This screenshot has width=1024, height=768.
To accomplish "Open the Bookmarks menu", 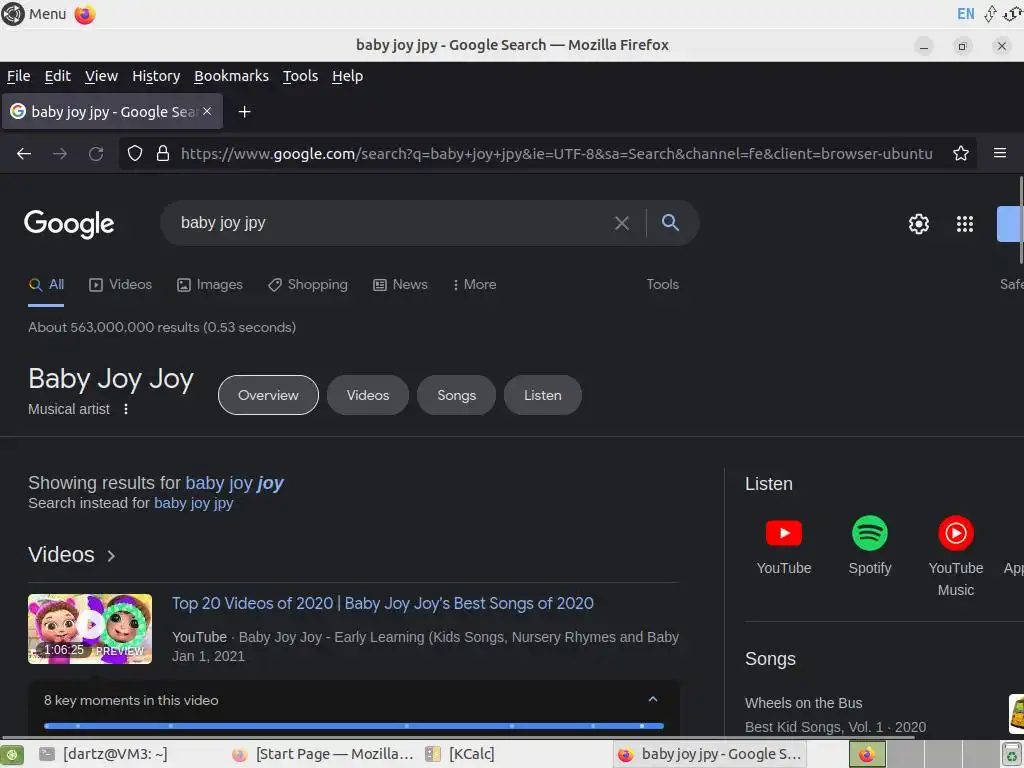I will [x=231, y=76].
